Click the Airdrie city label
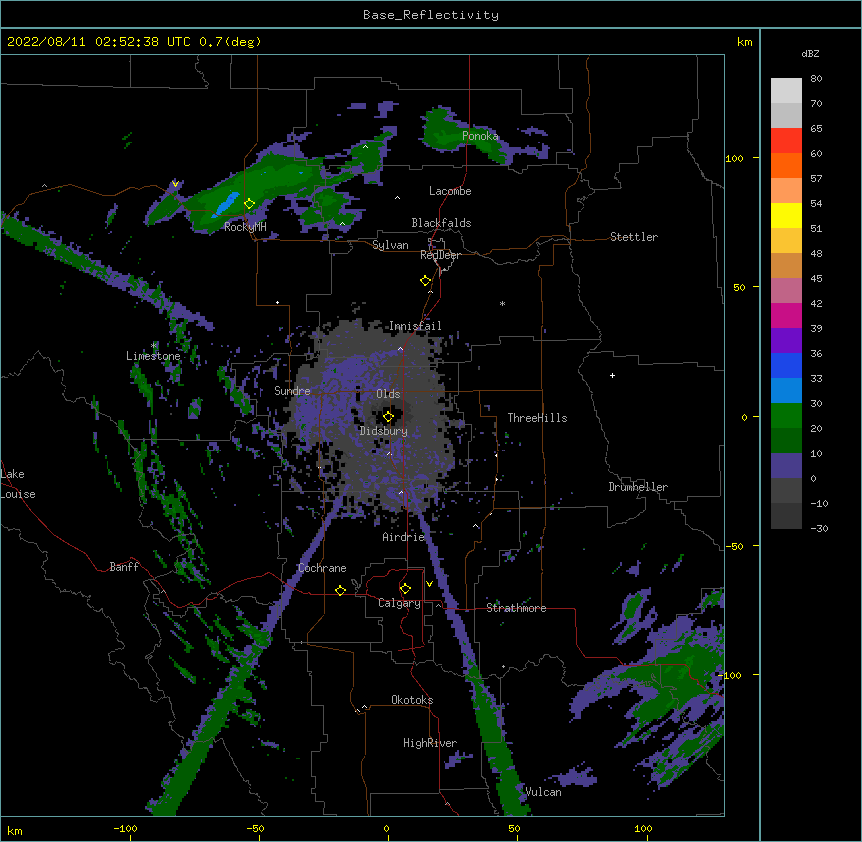 pos(404,537)
